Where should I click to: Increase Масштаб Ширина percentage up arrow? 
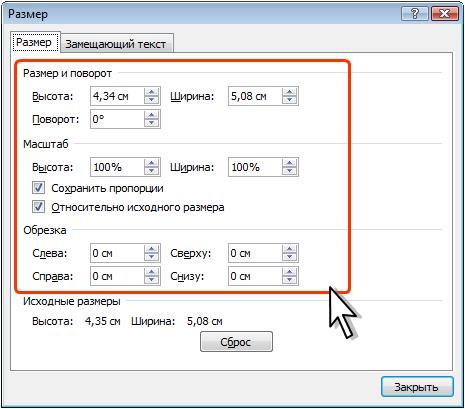pos(289,163)
